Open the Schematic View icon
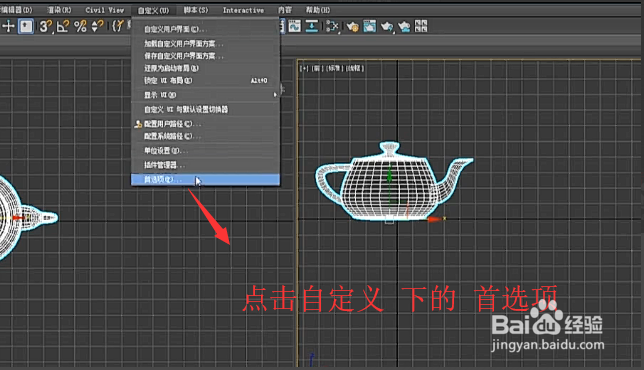The height and width of the screenshot is (370, 644). click(312, 27)
